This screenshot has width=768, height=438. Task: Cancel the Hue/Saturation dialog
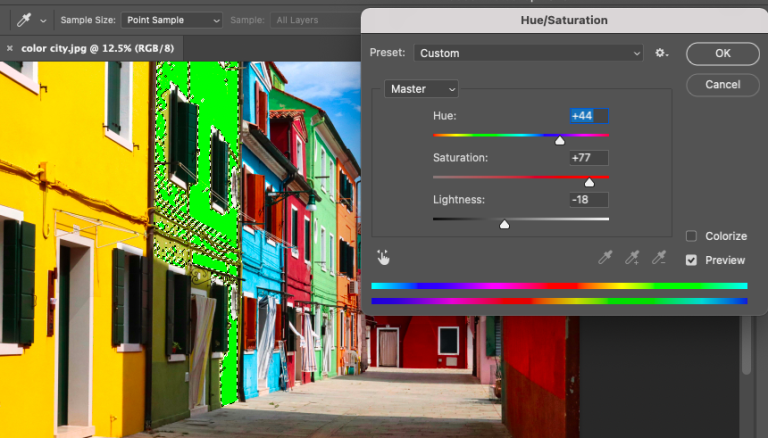(722, 85)
